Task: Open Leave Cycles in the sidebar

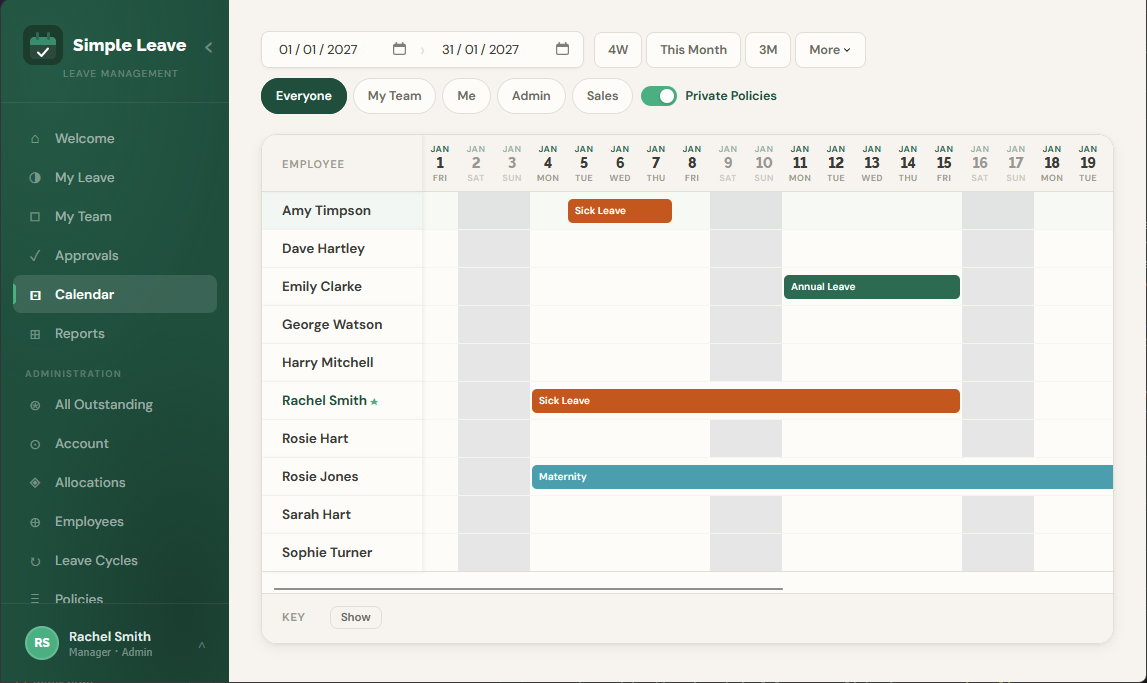Action: pyautogui.click(x=115, y=561)
